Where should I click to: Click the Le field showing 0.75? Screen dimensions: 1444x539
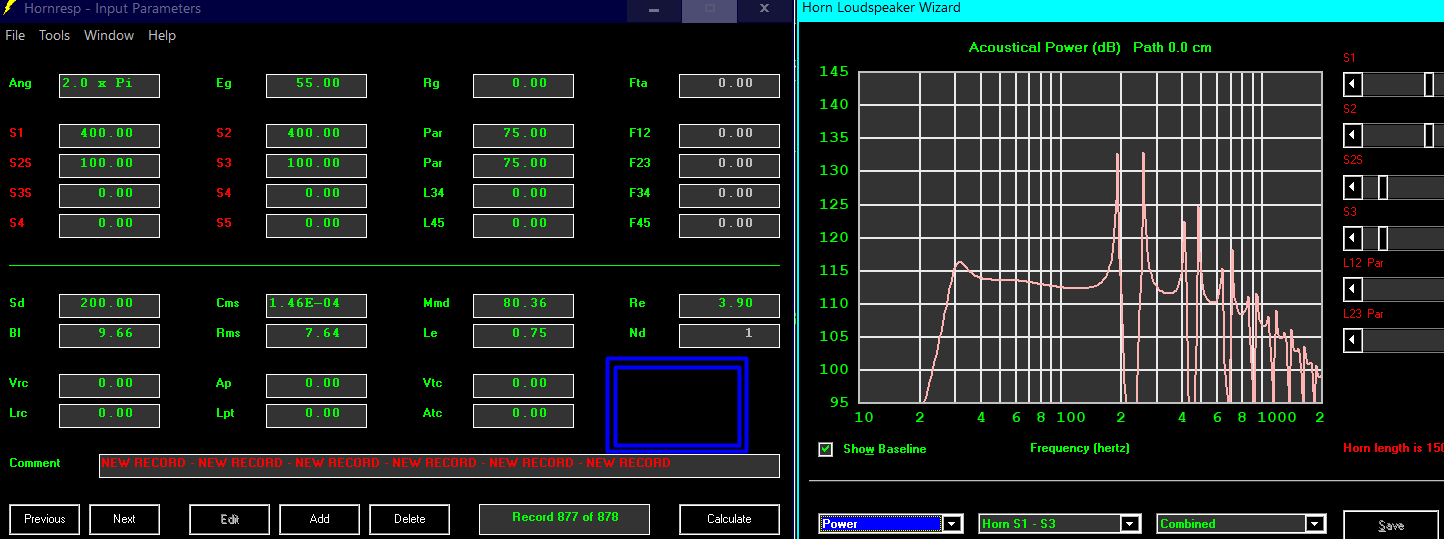pyautogui.click(x=523, y=335)
